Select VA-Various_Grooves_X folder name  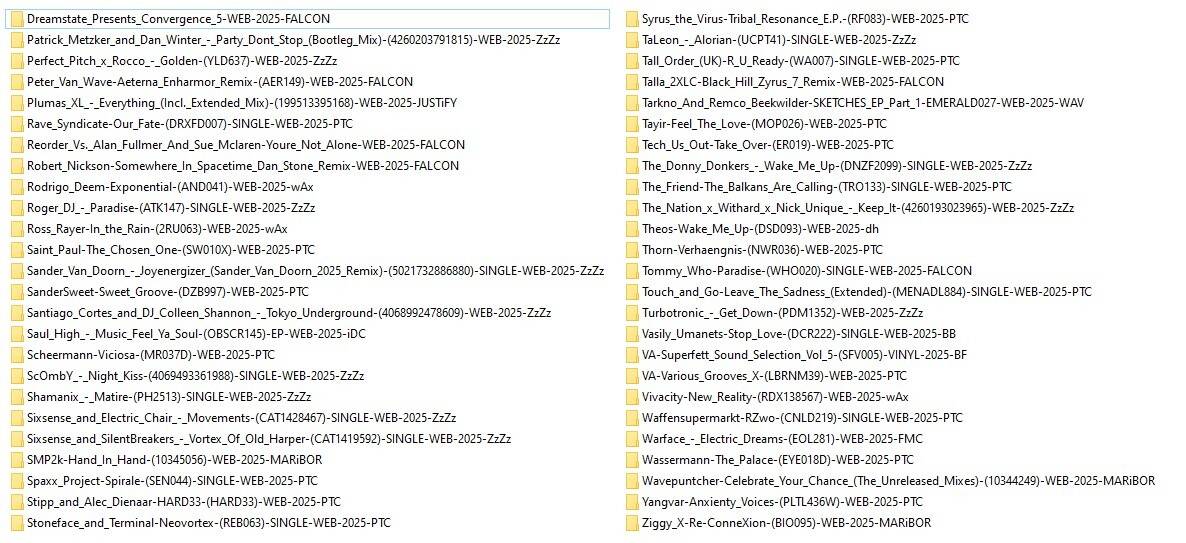pos(775,376)
